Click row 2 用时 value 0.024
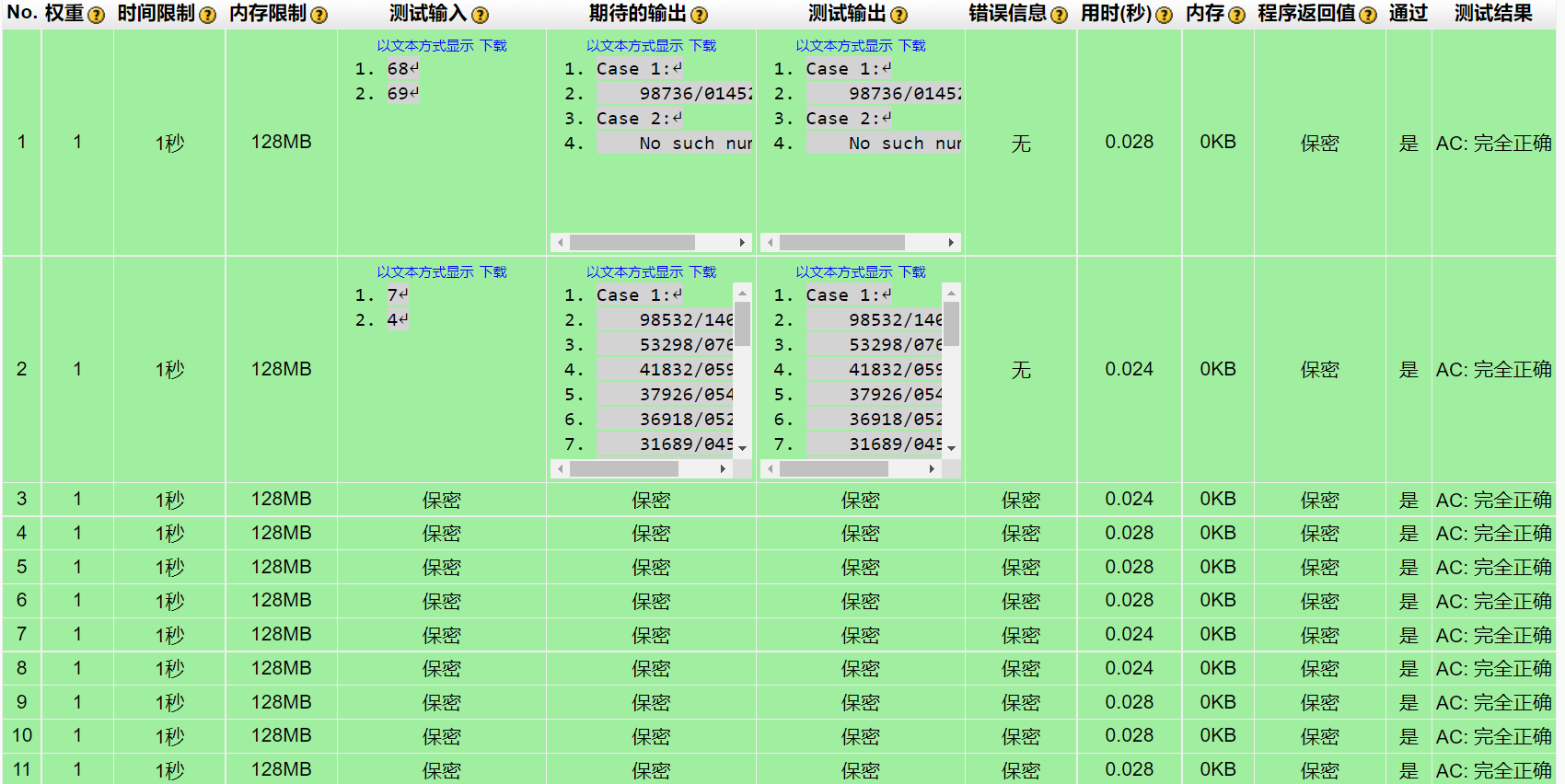 click(1130, 369)
